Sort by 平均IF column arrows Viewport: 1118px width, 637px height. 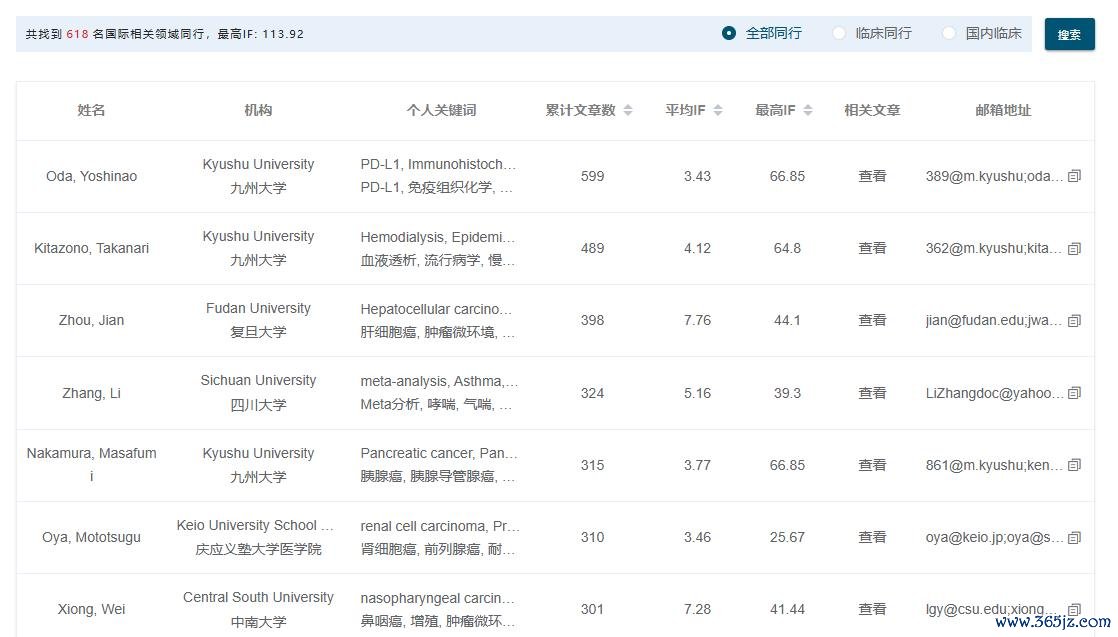click(x=717, y=111)
